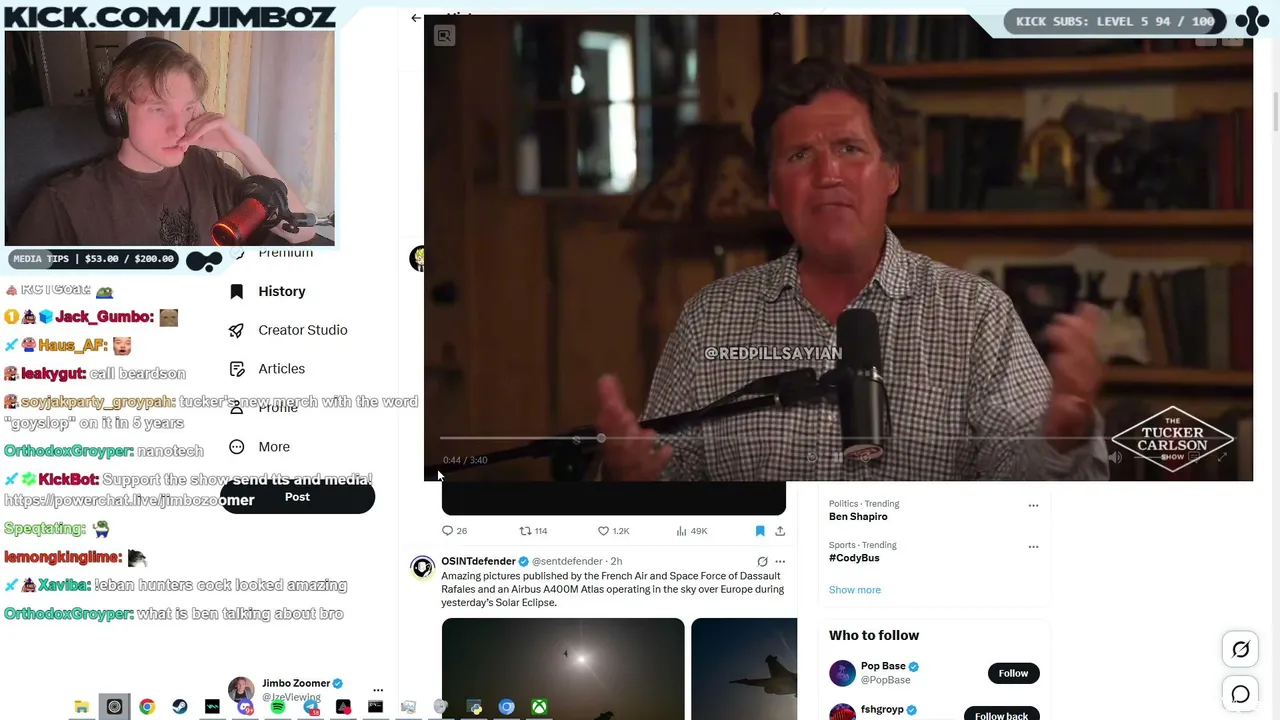This screenshot has width=1280, height=720.
Task: Open the #CodyBus trending topic
Action: click(x=854, y=558)
